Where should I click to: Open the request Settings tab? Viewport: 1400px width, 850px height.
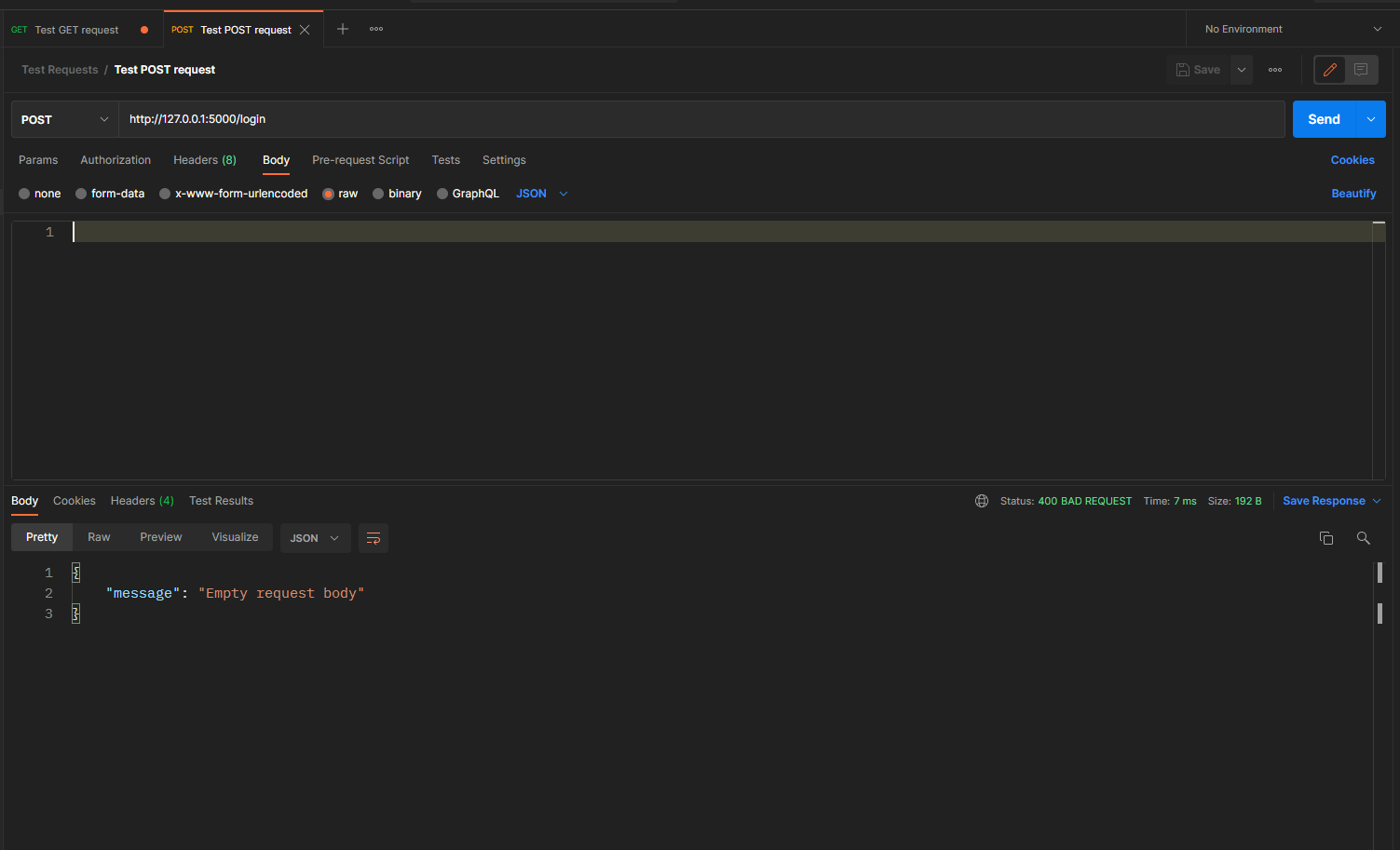pos(504,160)
